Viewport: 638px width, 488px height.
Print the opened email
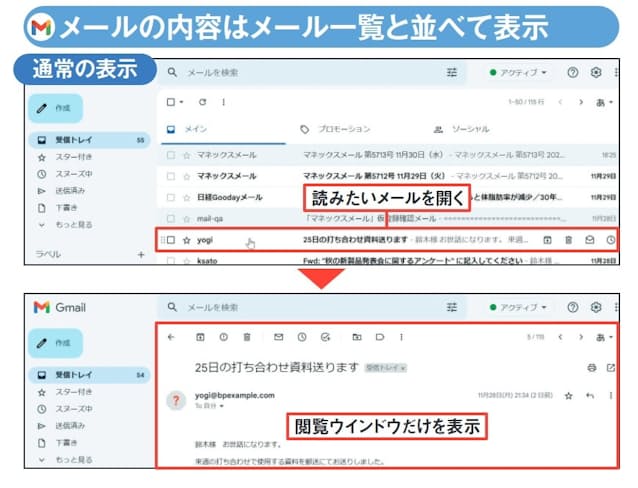coord(592,368)
